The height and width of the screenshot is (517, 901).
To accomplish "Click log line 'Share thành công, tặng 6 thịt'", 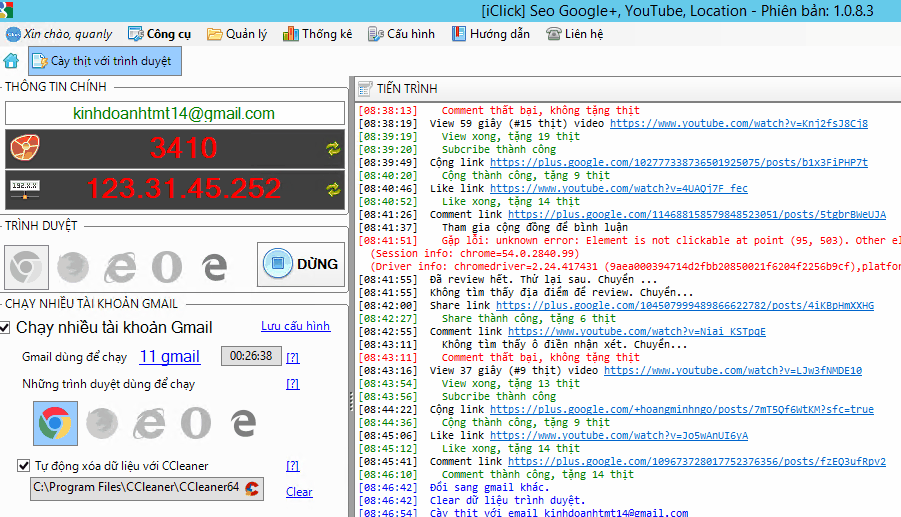I will click(x=528, y=318).
